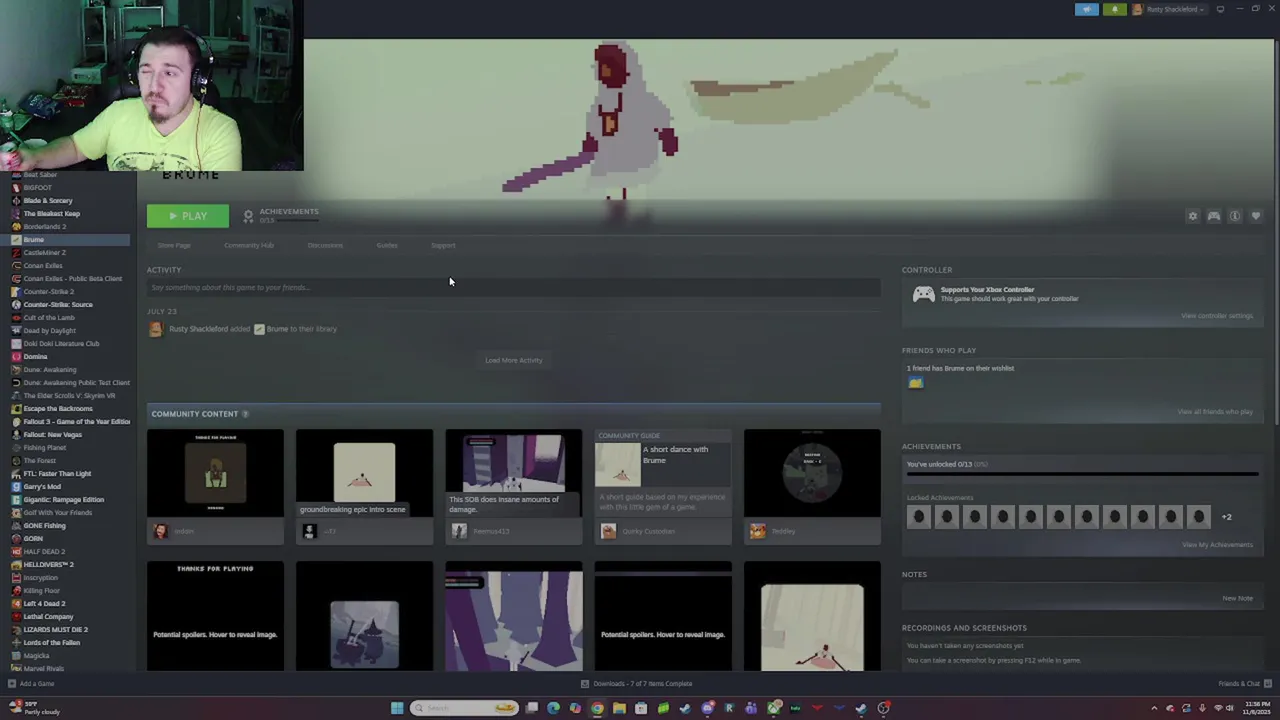1280x720 pixels.
Task: Click the New Note link
Action: tap(1237, 598)
